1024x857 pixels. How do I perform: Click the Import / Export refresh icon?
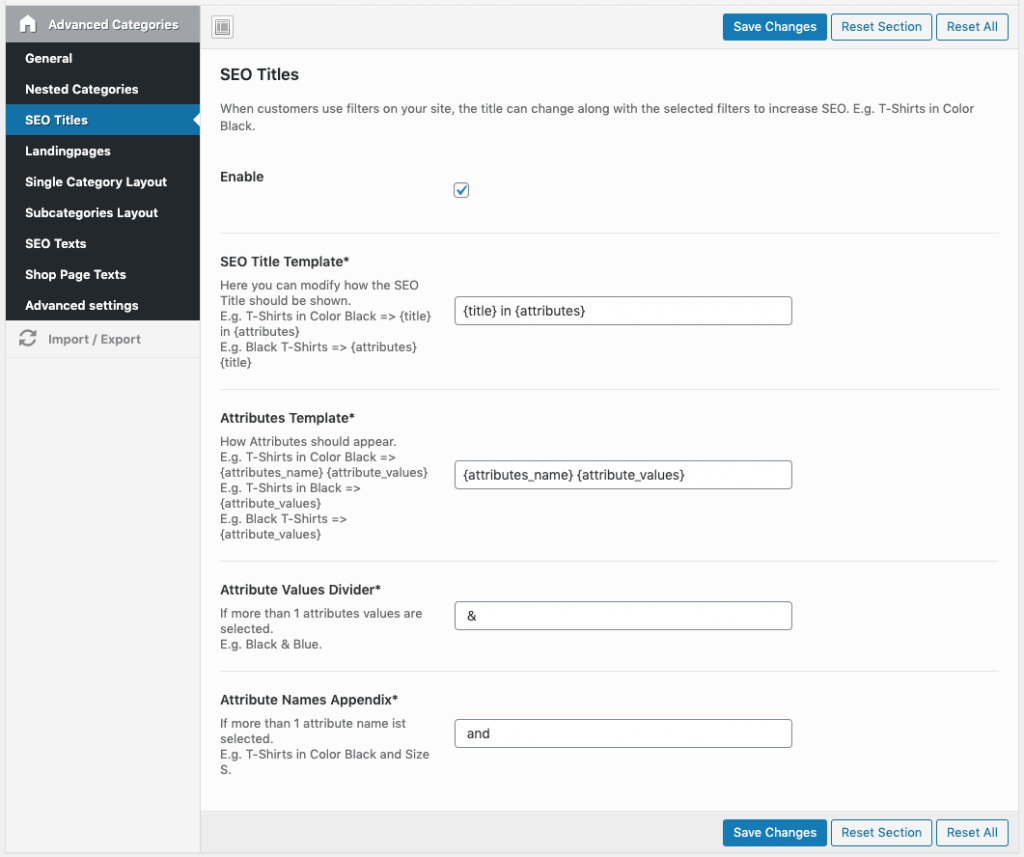(x=27, y=338)
